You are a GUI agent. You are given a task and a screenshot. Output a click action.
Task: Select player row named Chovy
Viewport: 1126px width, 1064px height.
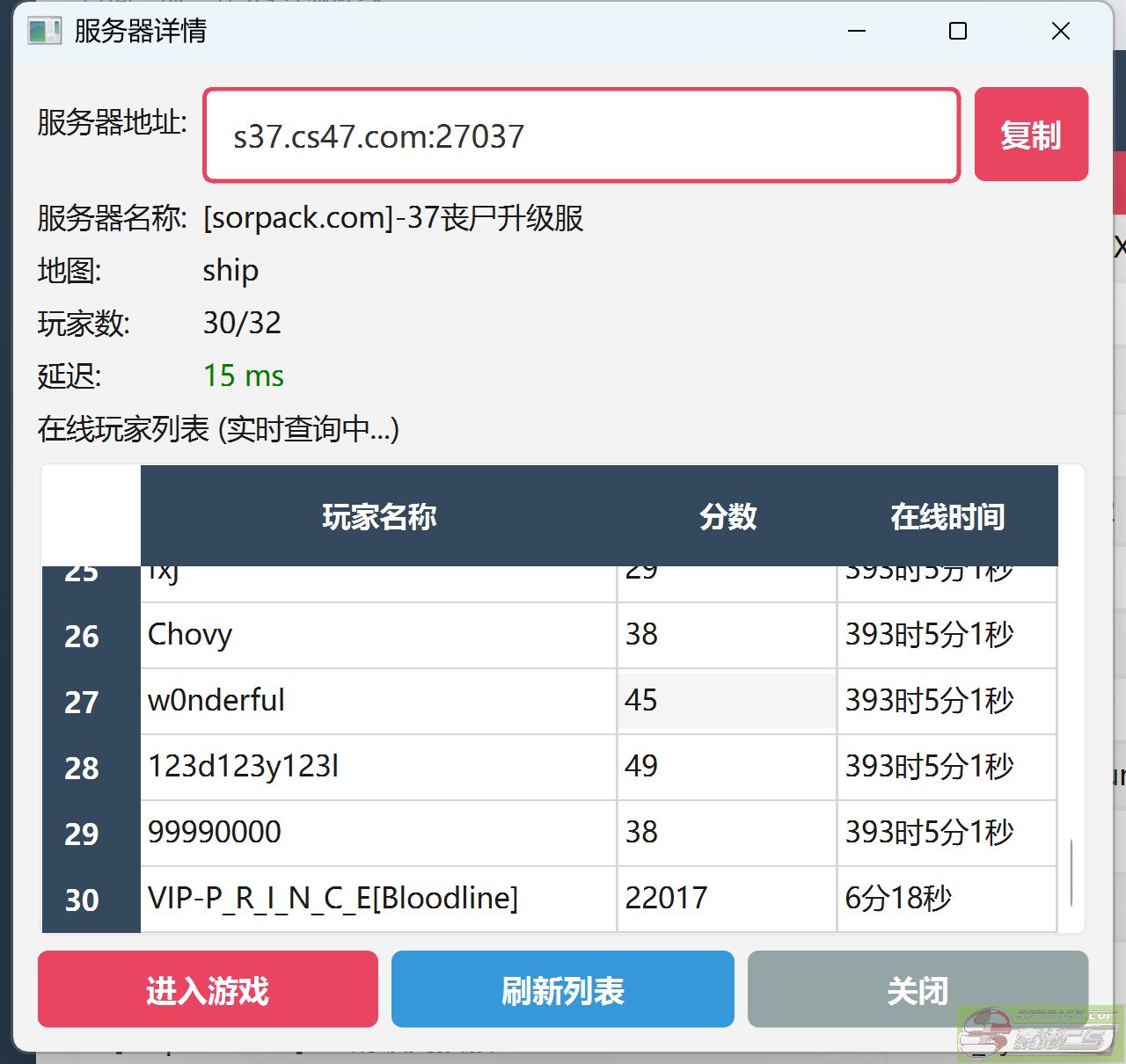(x=378, y=635)
